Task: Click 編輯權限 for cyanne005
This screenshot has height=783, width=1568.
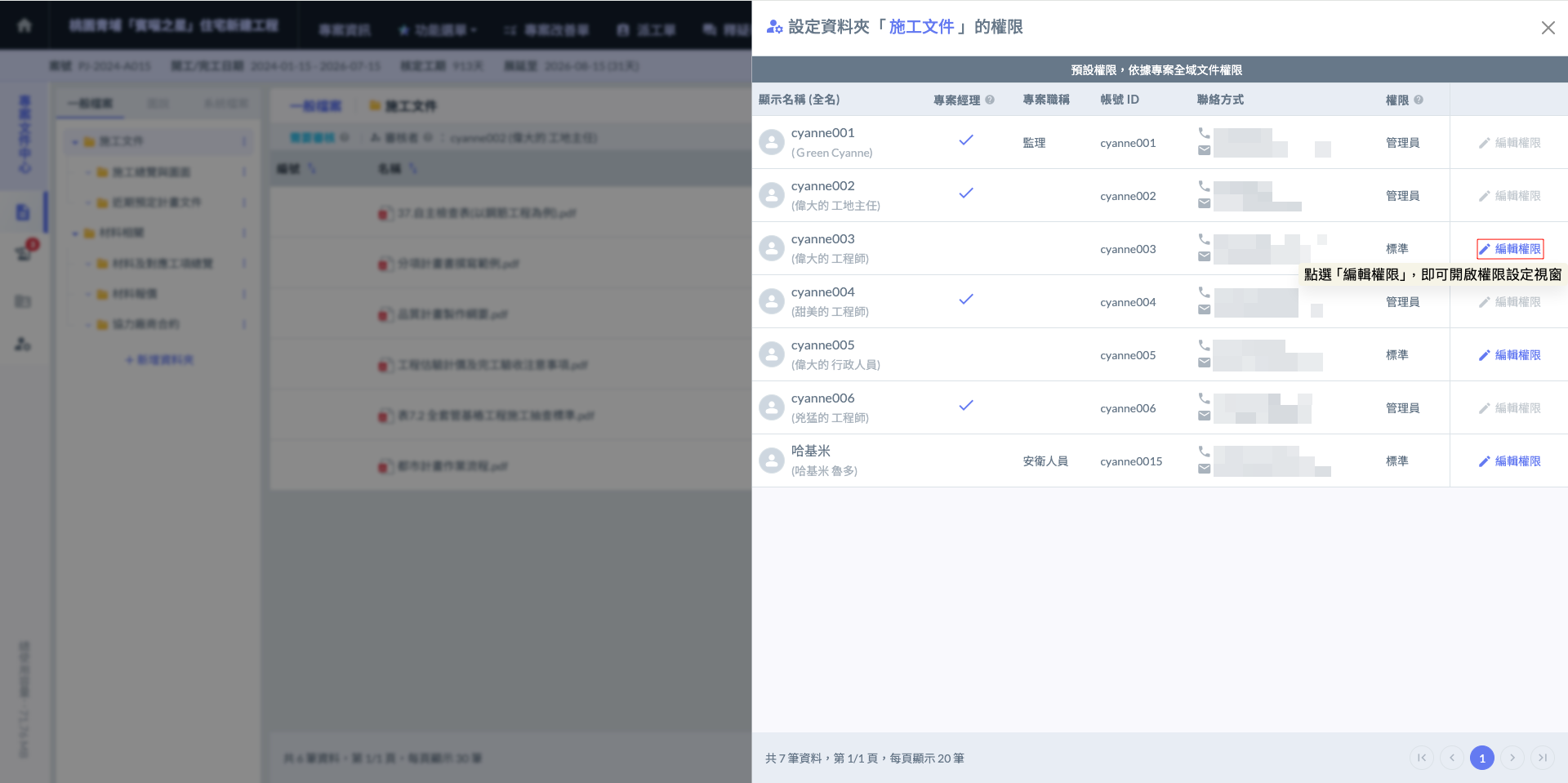Action: pos(1509,355)
